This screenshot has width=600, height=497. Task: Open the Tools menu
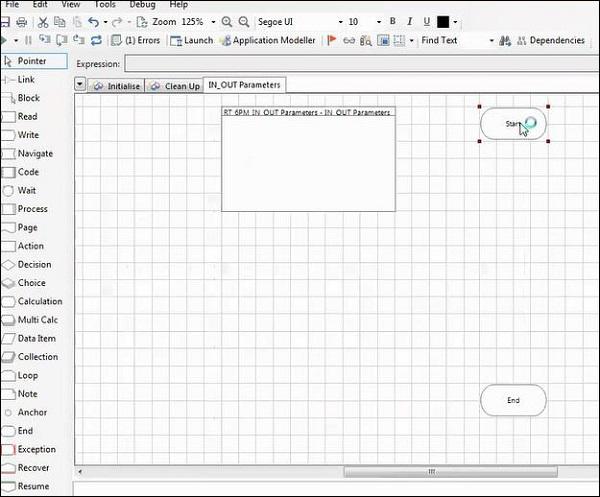pos(105,4)
